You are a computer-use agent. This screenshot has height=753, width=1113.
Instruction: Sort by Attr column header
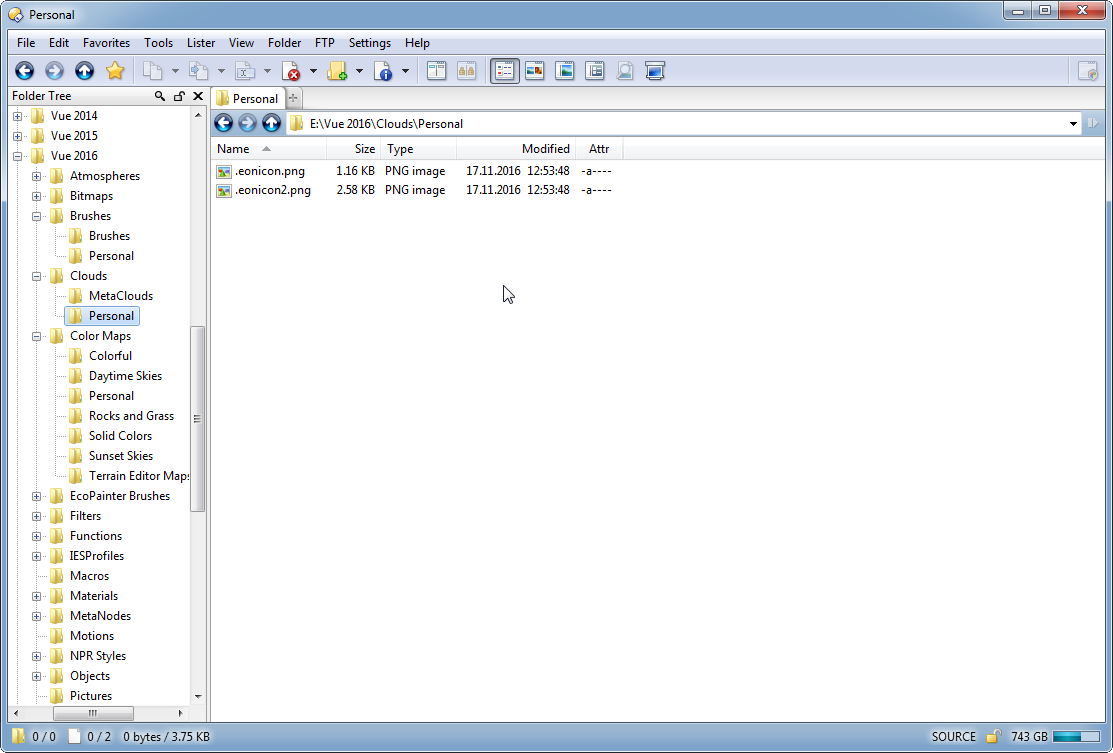click(599, 149)
